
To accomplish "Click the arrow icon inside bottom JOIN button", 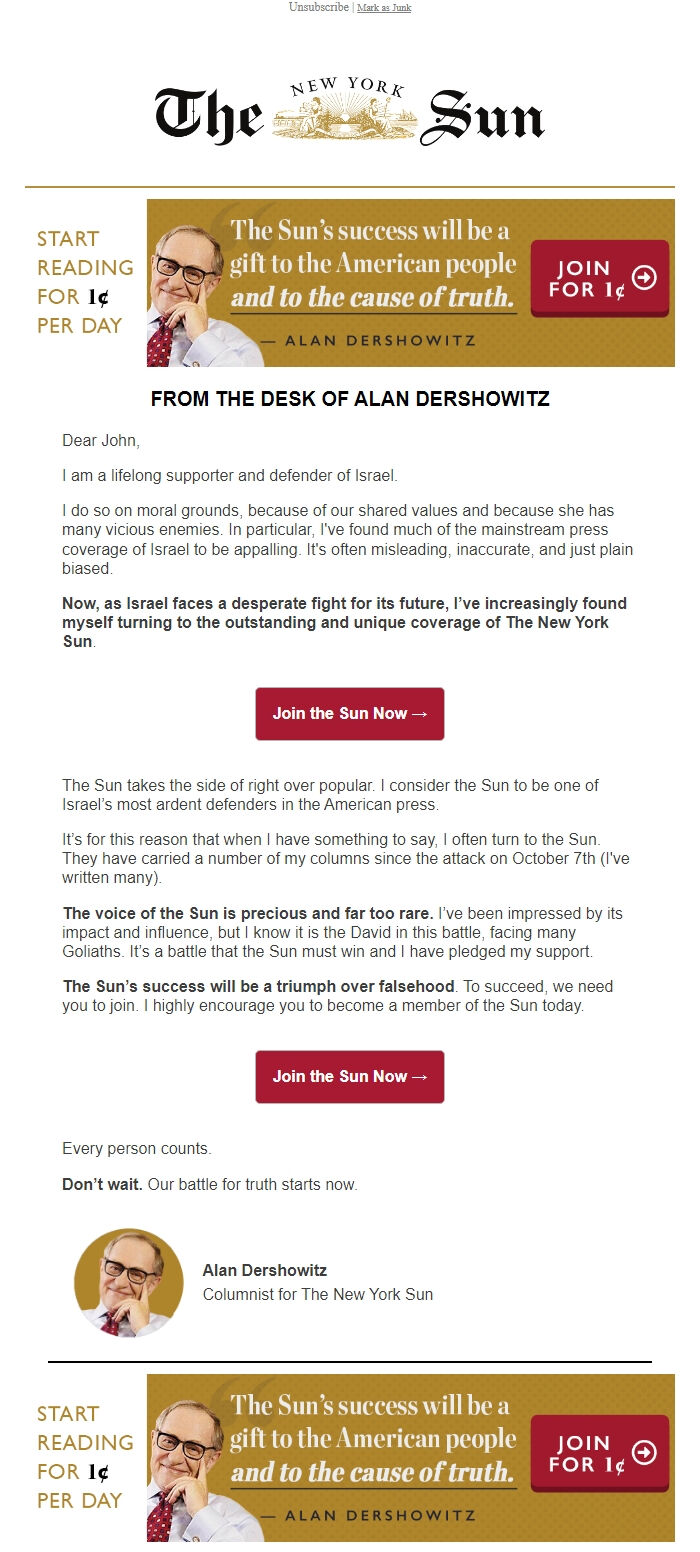I will (644, 1452).
